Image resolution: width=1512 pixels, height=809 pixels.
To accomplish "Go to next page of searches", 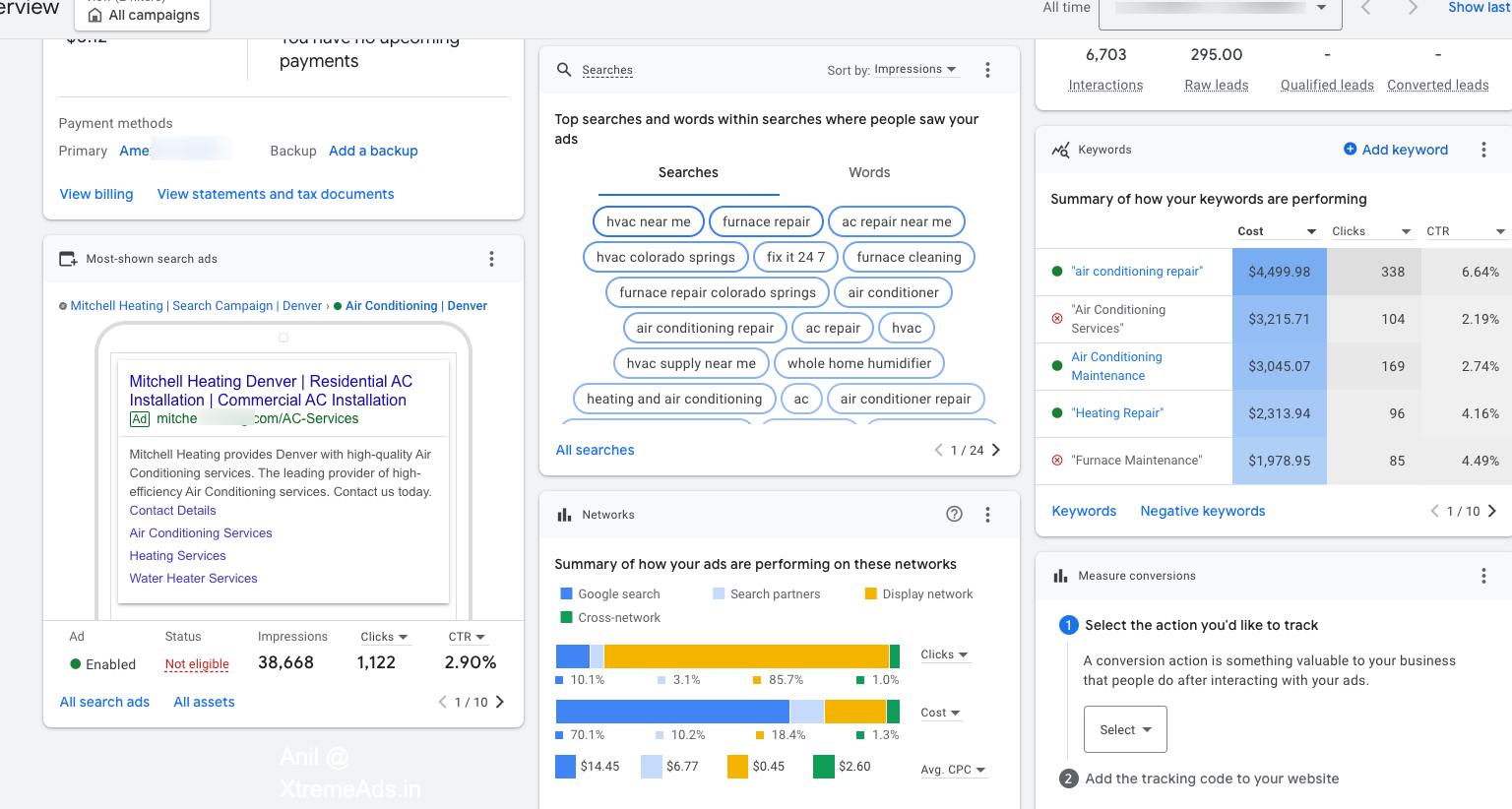I will (996, 450).
